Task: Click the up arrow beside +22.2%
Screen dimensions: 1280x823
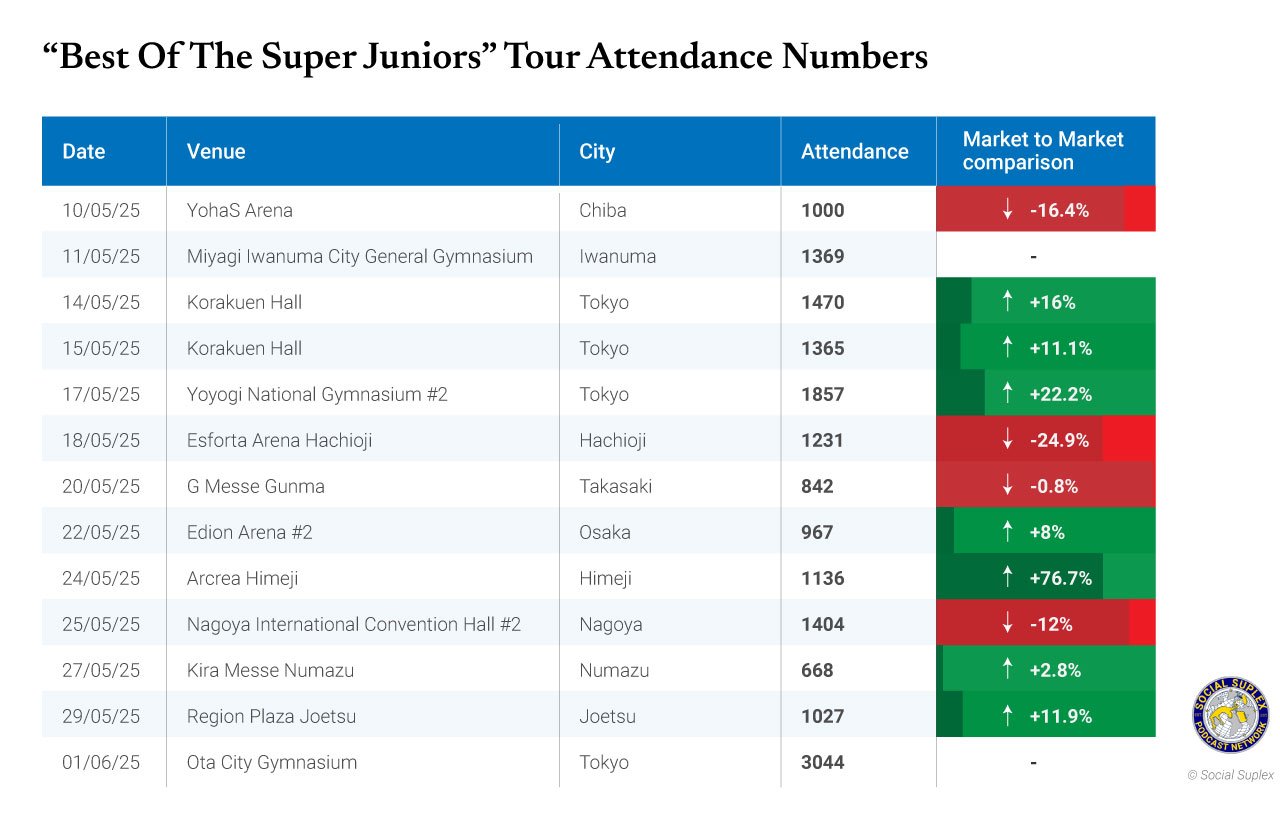Action: point(1008,394)
